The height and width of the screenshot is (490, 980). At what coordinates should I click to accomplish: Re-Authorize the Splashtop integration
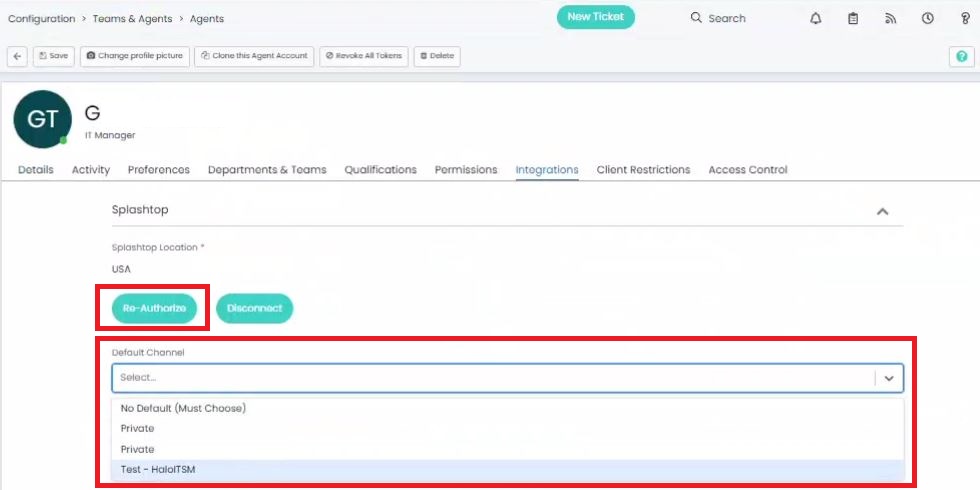[x=154, y=308]
